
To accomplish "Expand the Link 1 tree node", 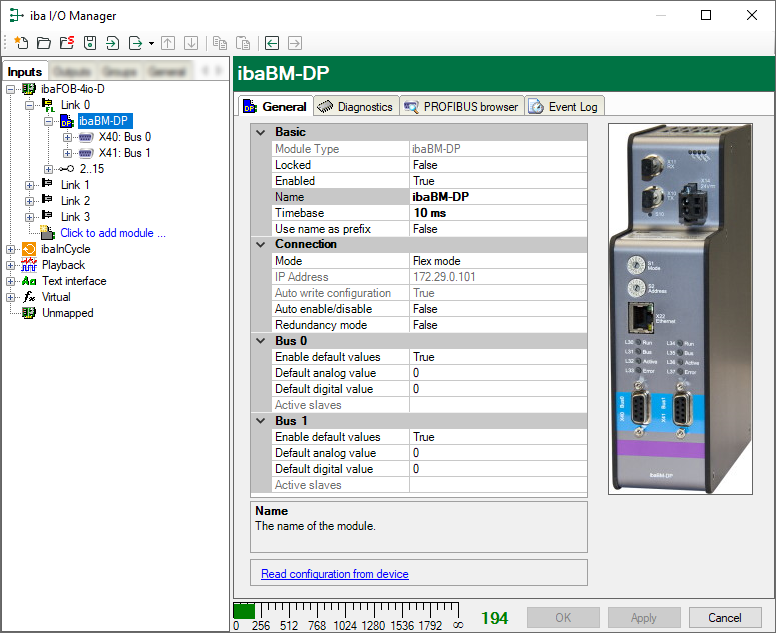I will [x=29, y=185].
